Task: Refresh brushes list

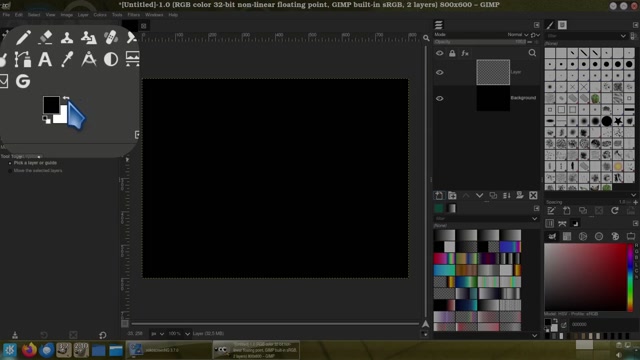Action: click(615, 211)
